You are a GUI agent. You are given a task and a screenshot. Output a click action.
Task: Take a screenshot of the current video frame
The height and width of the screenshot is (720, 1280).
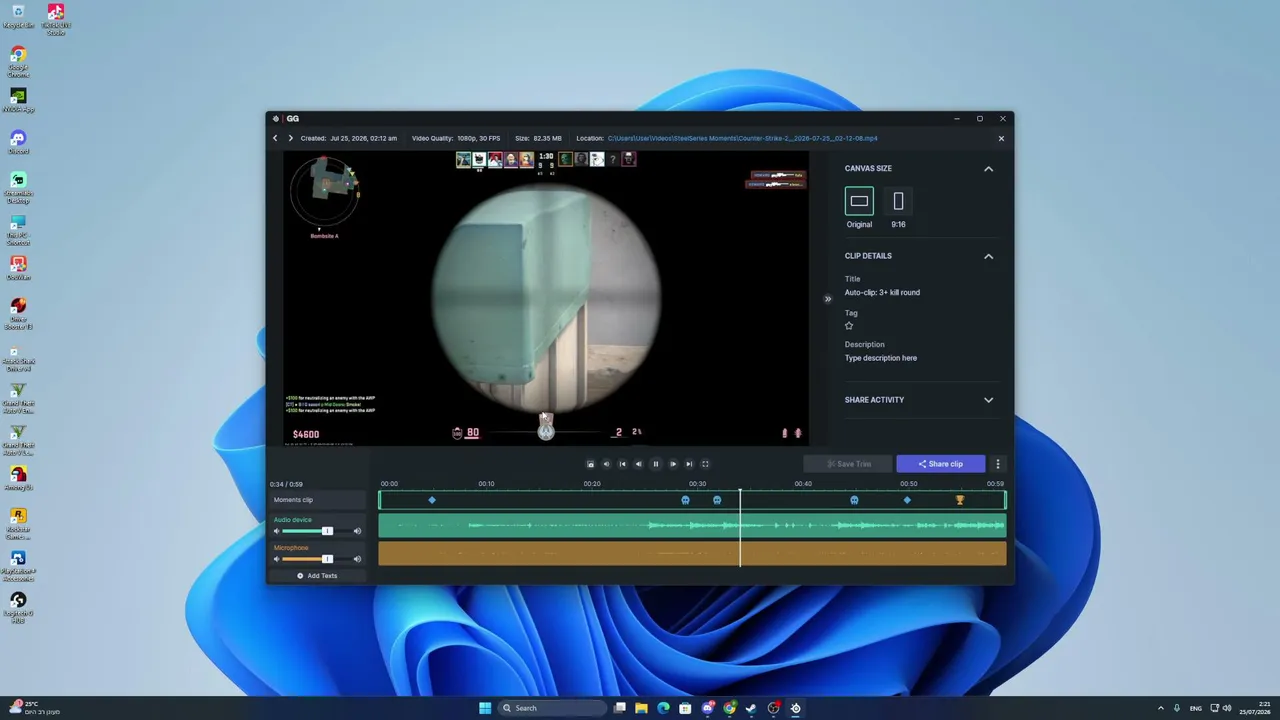click(590, 464)
